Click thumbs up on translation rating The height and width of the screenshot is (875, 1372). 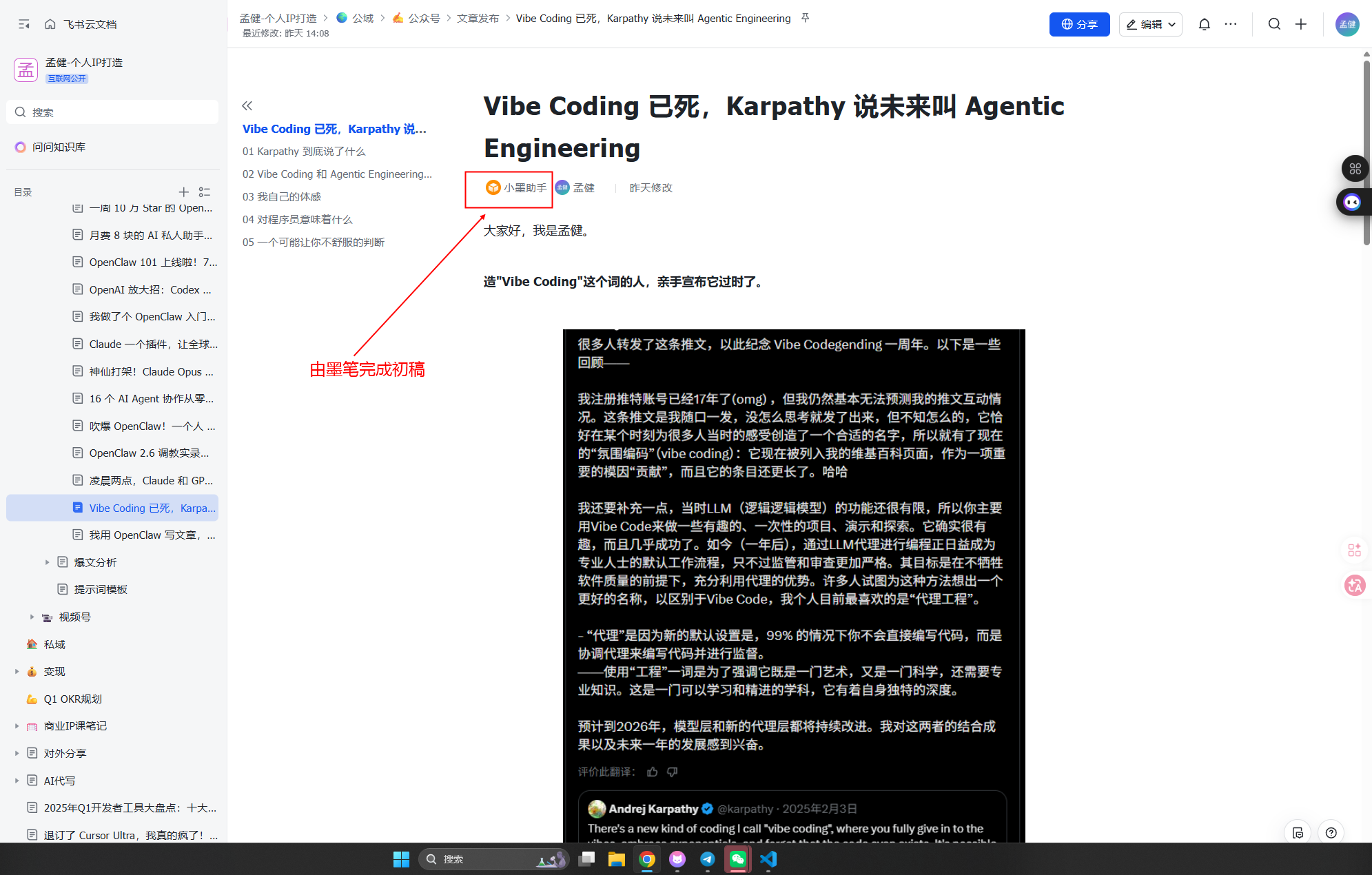click(x=653, y=772)
